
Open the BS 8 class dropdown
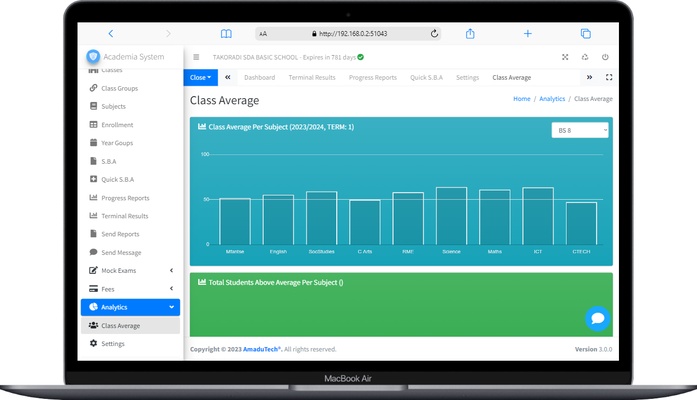pyautogui.click(x=582, y=130)
